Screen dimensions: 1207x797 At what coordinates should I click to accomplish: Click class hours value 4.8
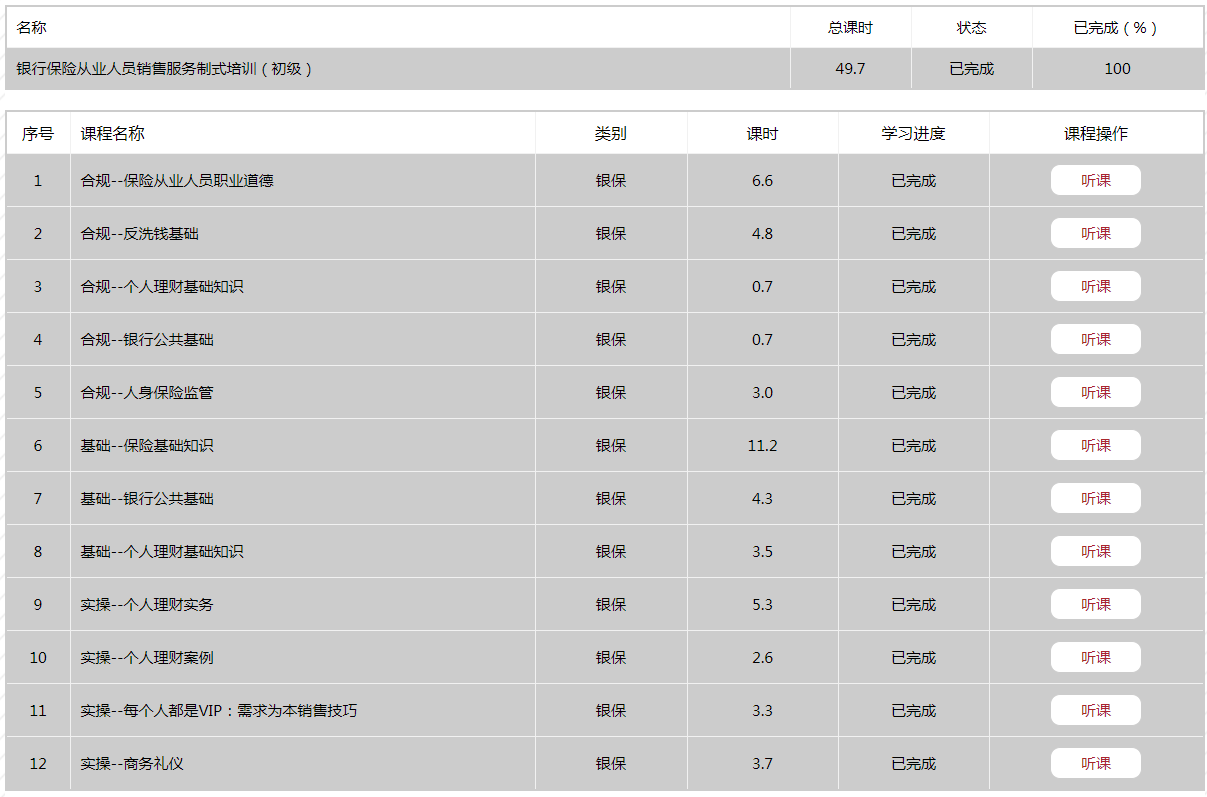click(762, 234)
